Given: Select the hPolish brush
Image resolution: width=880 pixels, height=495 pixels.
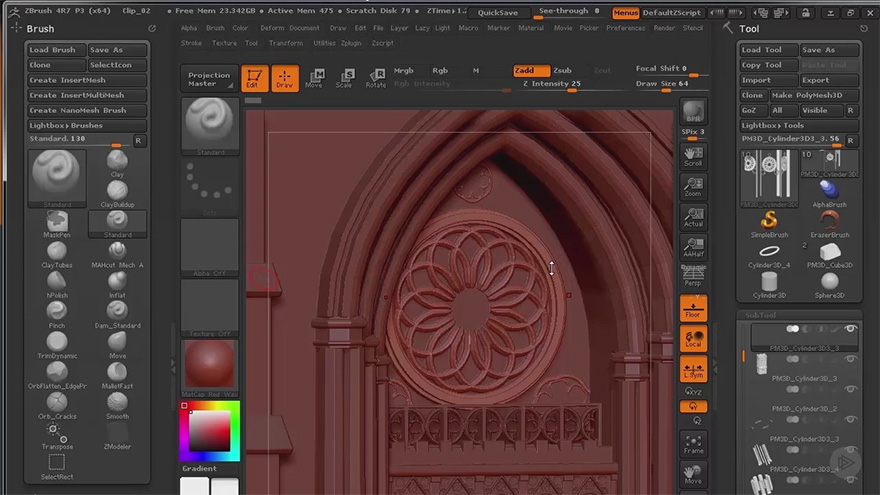Looking at the screenshot, I should point(57,285).
